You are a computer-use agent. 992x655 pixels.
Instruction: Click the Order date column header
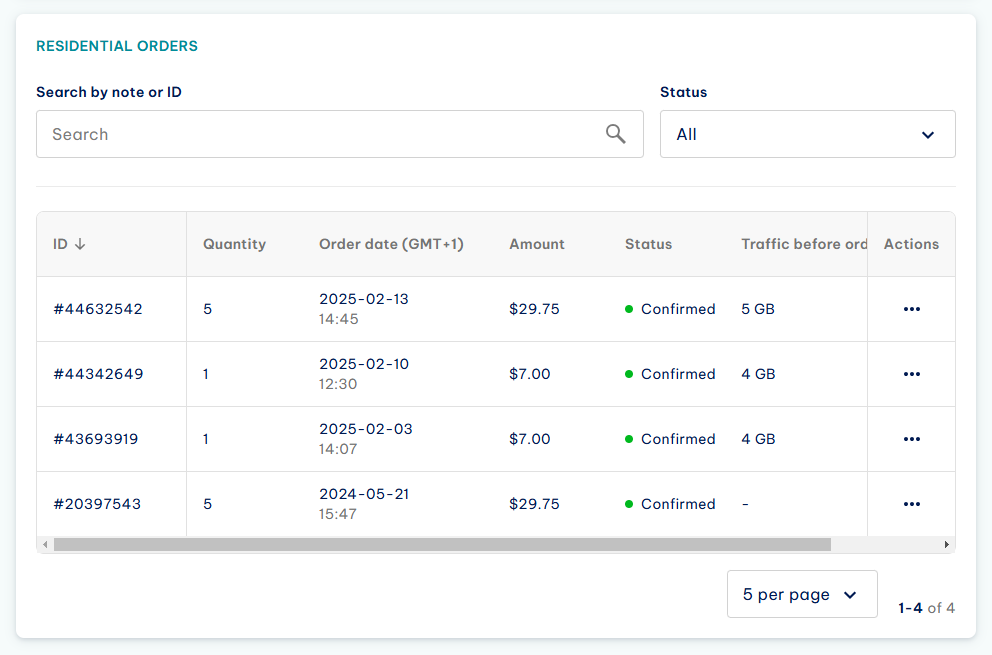tap(391, 244)
